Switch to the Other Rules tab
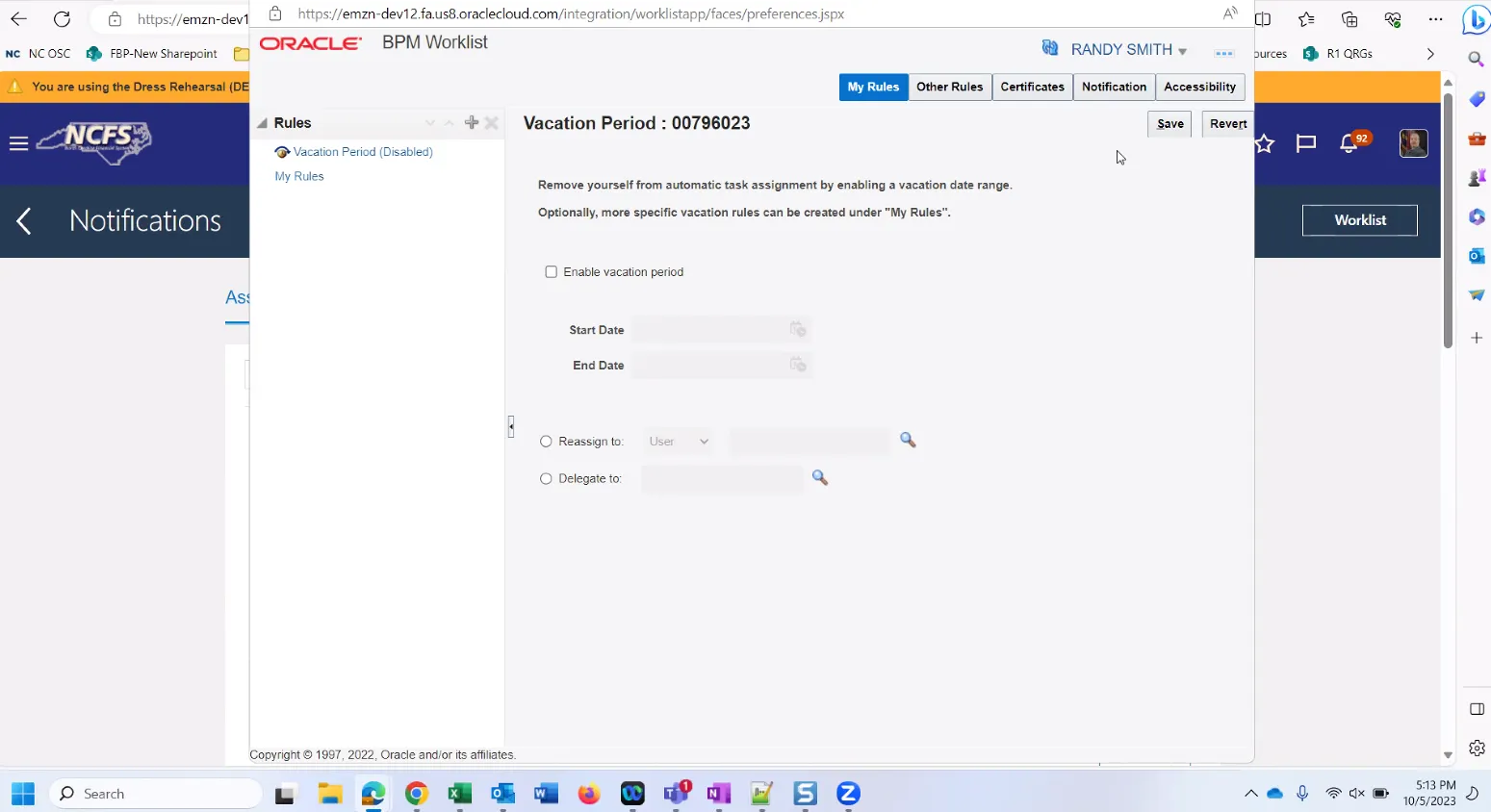This screenshot has width=1491, height=812. click(949, 87)
